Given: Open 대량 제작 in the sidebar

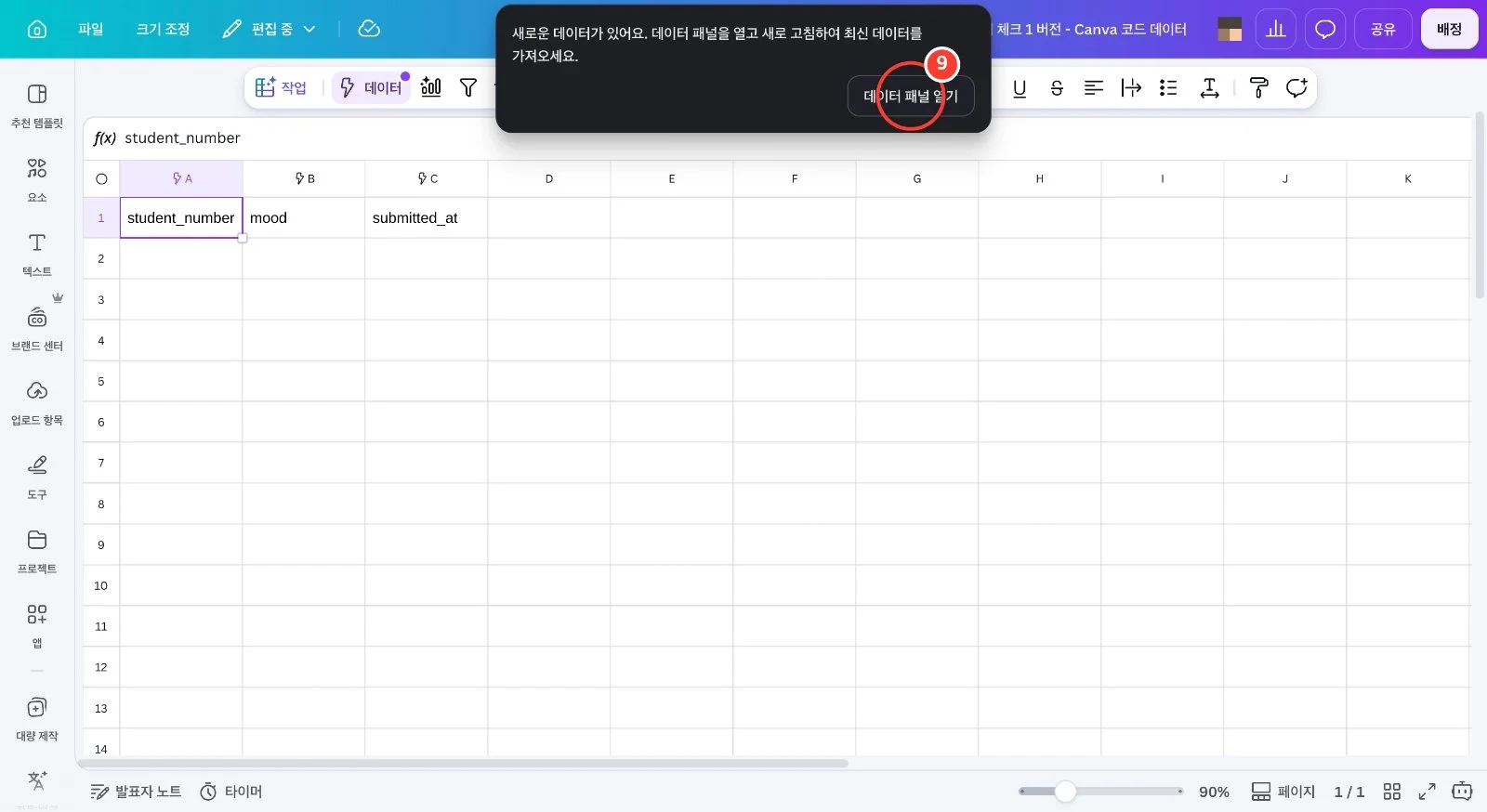Looking at the screenshot, I should [x=37, y=719].
